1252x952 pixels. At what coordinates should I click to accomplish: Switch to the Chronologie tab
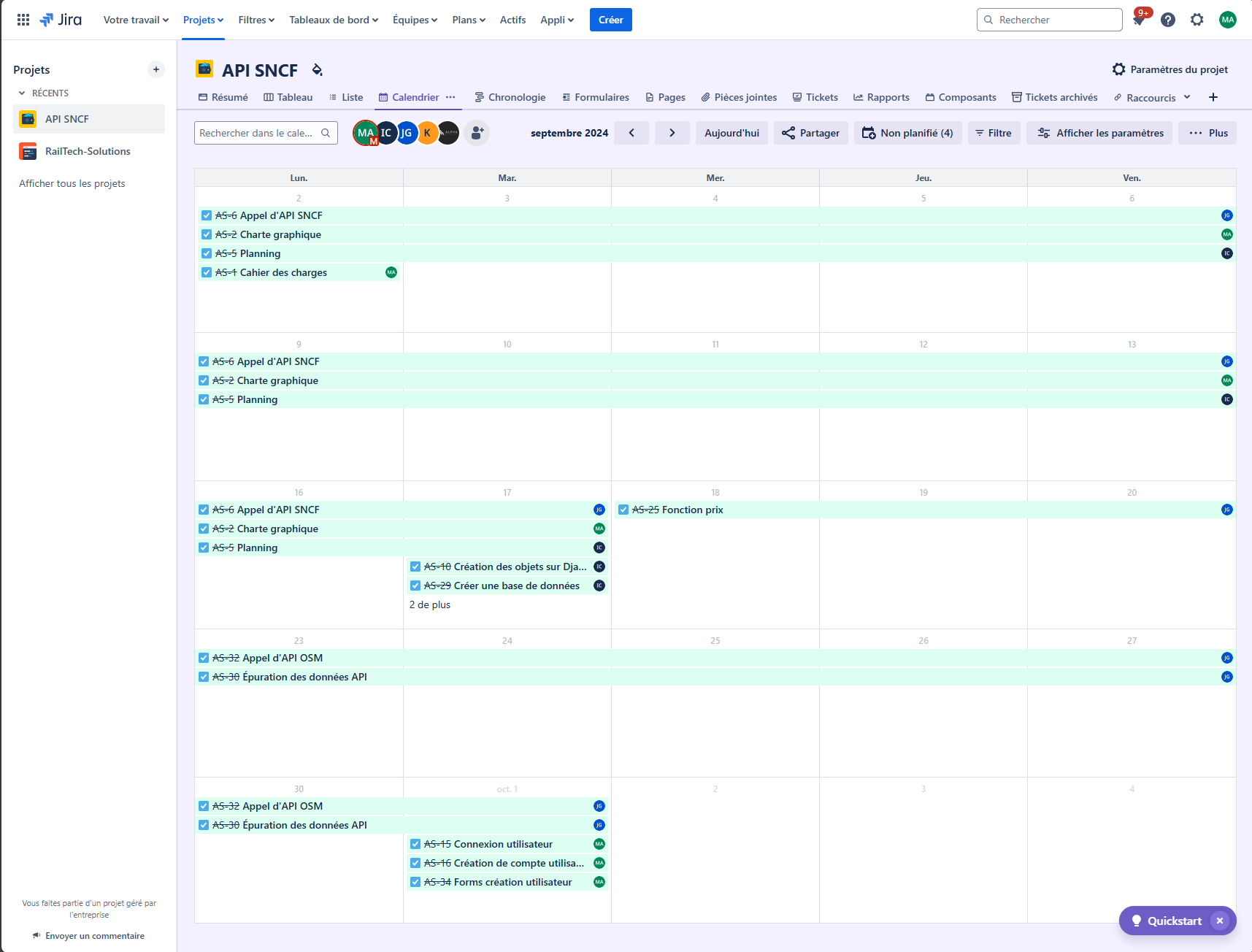coord(510,97)
